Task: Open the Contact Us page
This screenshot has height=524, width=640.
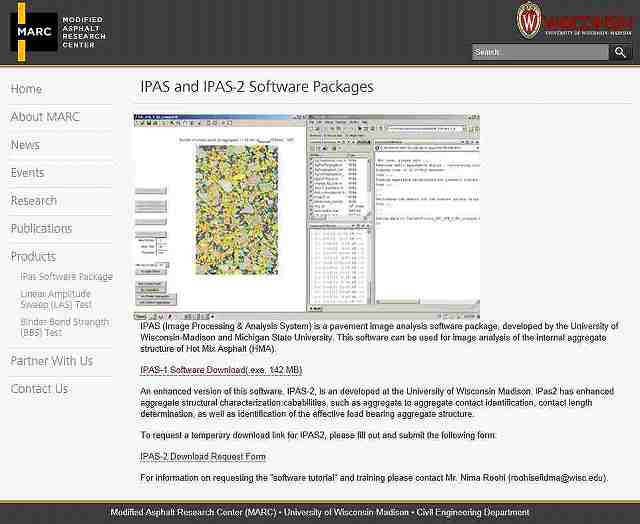Action: (39, 389)
